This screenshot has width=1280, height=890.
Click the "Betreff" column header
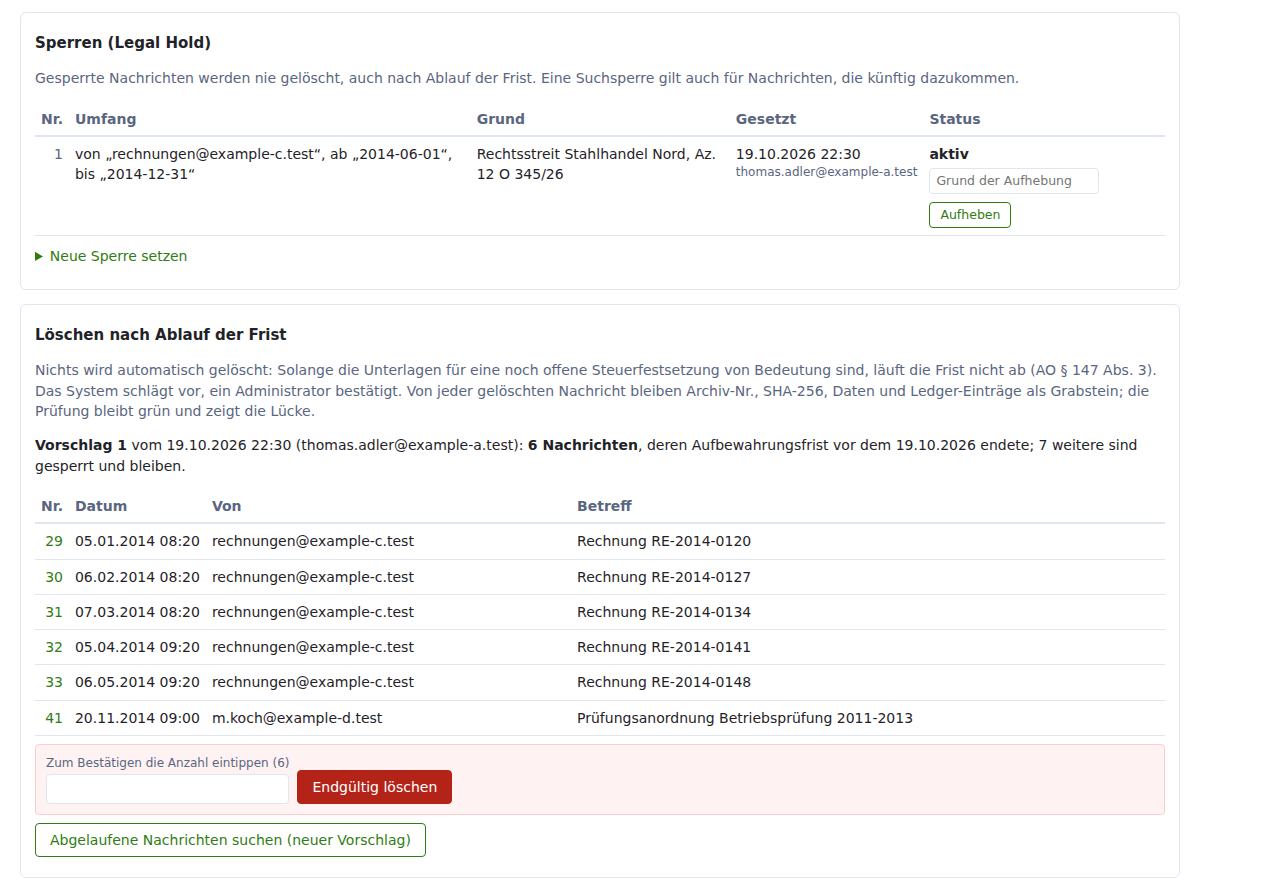(x=604, y=506)
